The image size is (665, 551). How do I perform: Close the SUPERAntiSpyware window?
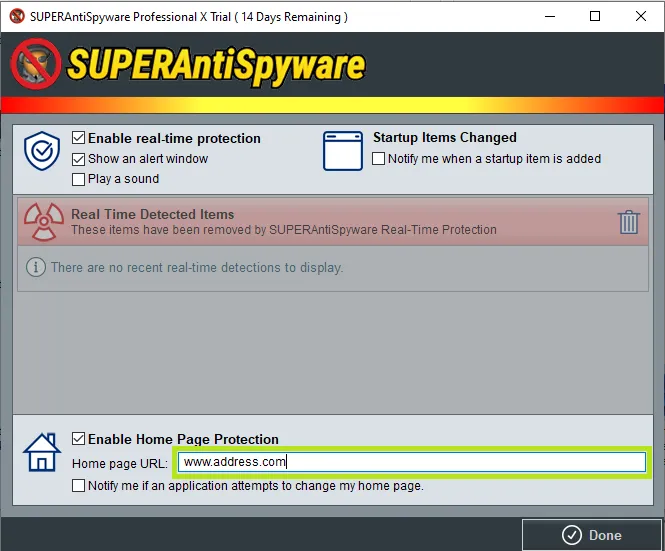(x=641, y=17)
